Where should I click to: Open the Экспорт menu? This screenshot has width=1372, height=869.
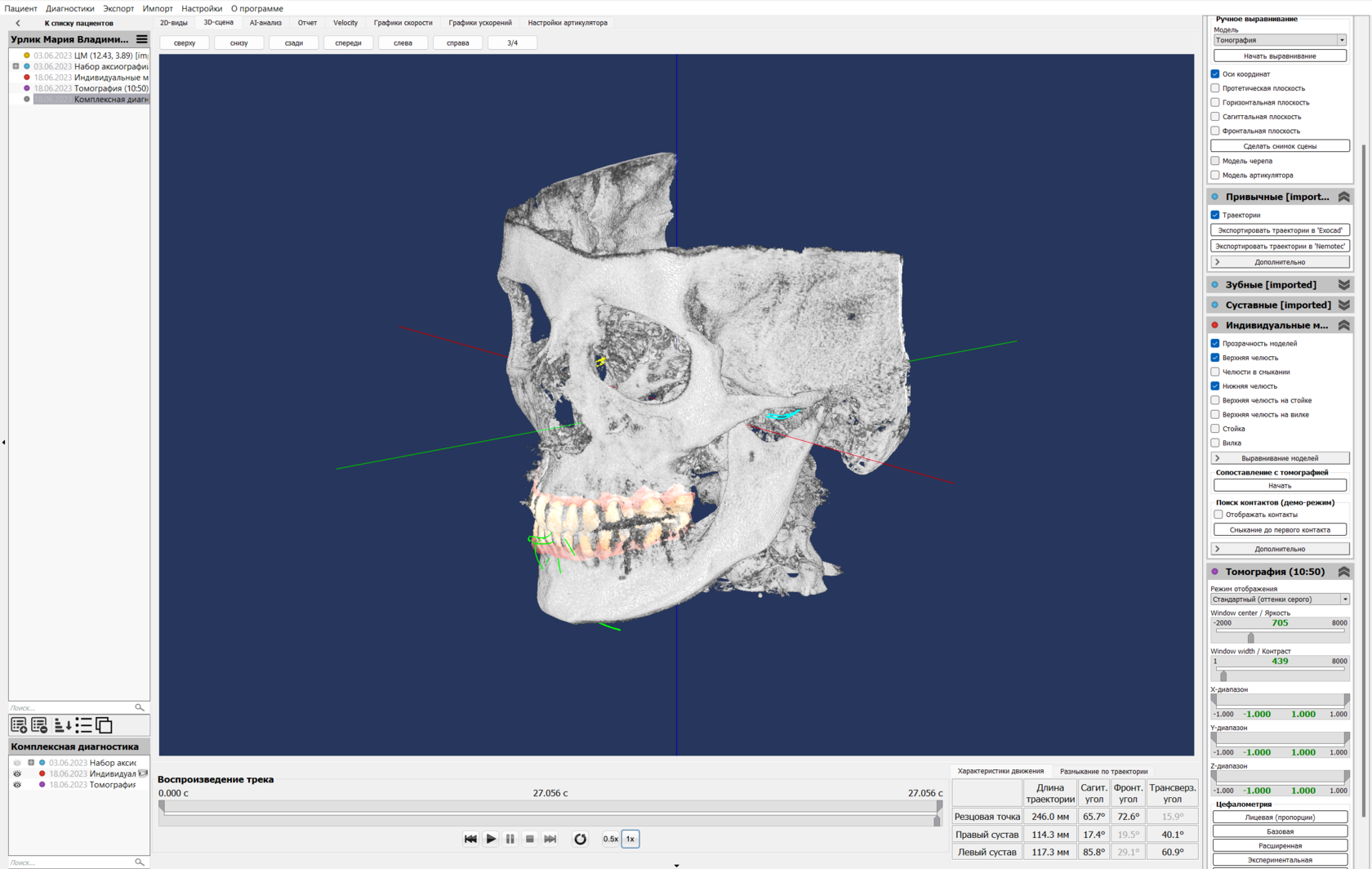tap(118, 8)
